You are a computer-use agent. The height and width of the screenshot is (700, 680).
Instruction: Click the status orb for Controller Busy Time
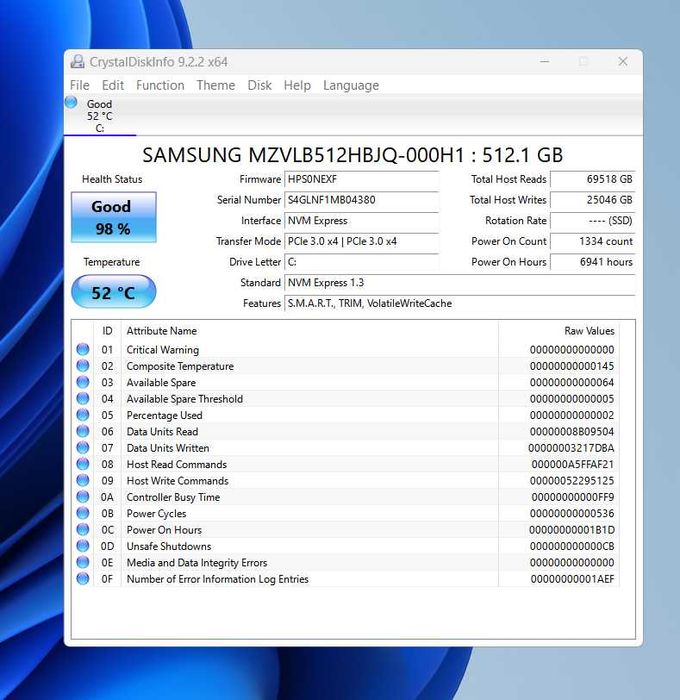(x=83, y=496)
